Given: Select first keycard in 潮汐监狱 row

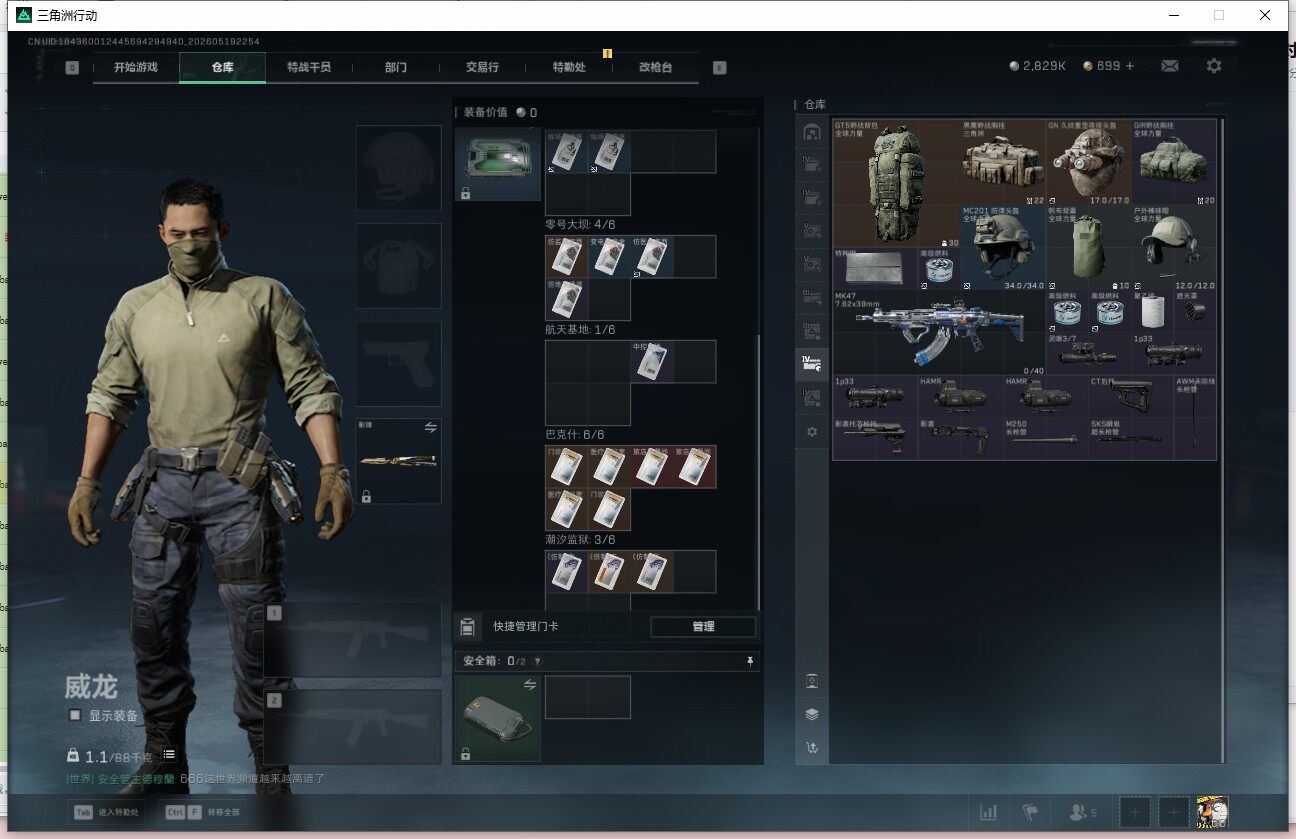Looking at the screenshot, I should tap(566, 571).
